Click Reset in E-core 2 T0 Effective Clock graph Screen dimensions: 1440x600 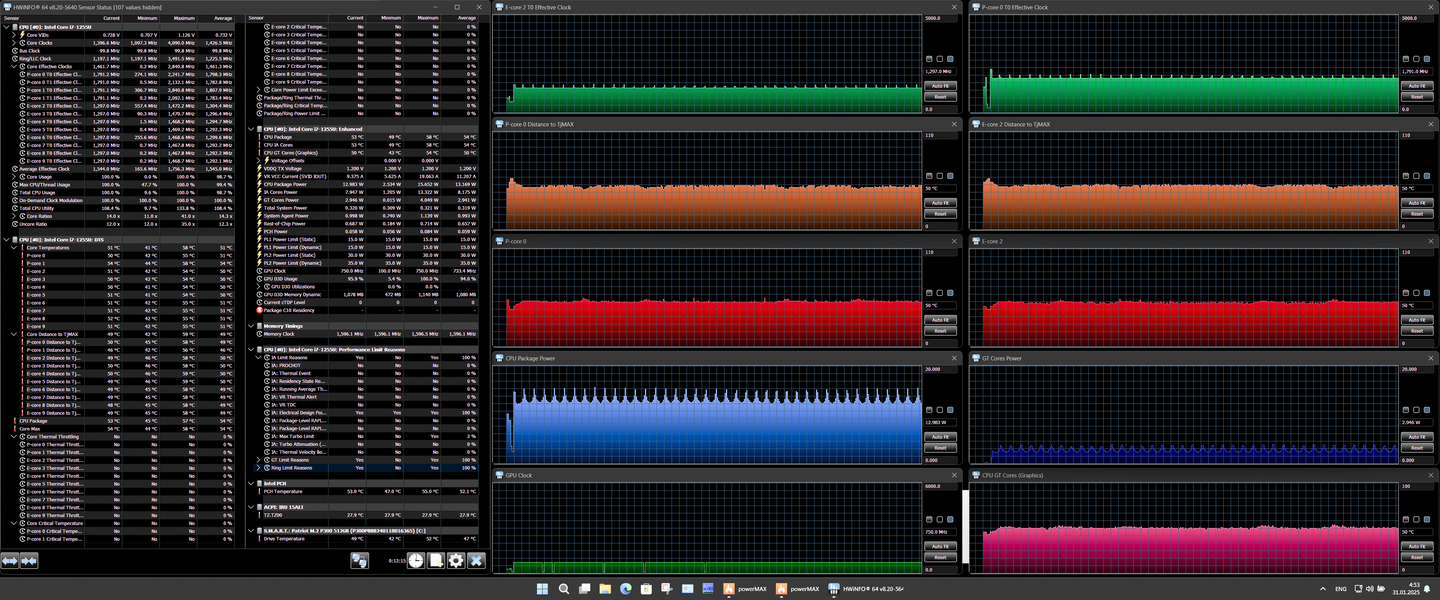coord(939,97)
